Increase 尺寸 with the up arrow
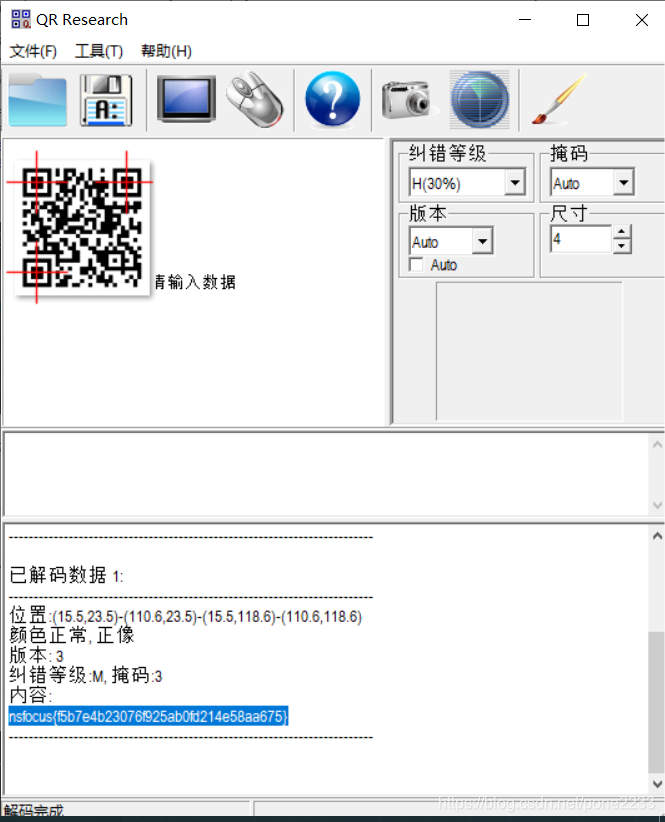Viewport: 665px width, 822px height. pos(622,232)
